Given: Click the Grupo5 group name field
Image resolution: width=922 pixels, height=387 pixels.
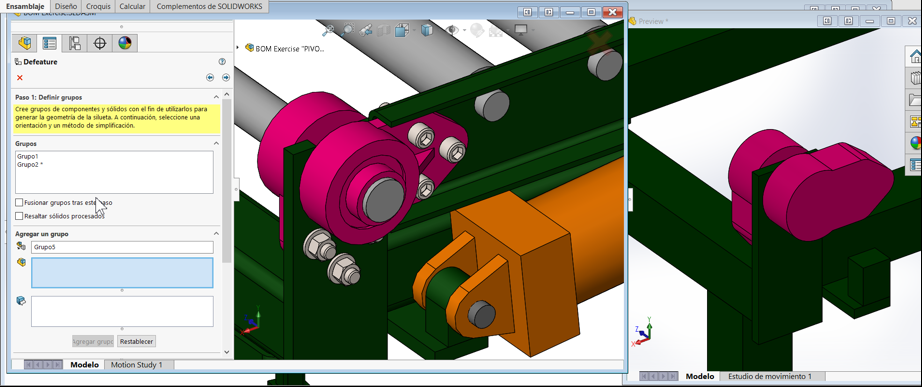Looking at the screenshot, I should point(122,248).
